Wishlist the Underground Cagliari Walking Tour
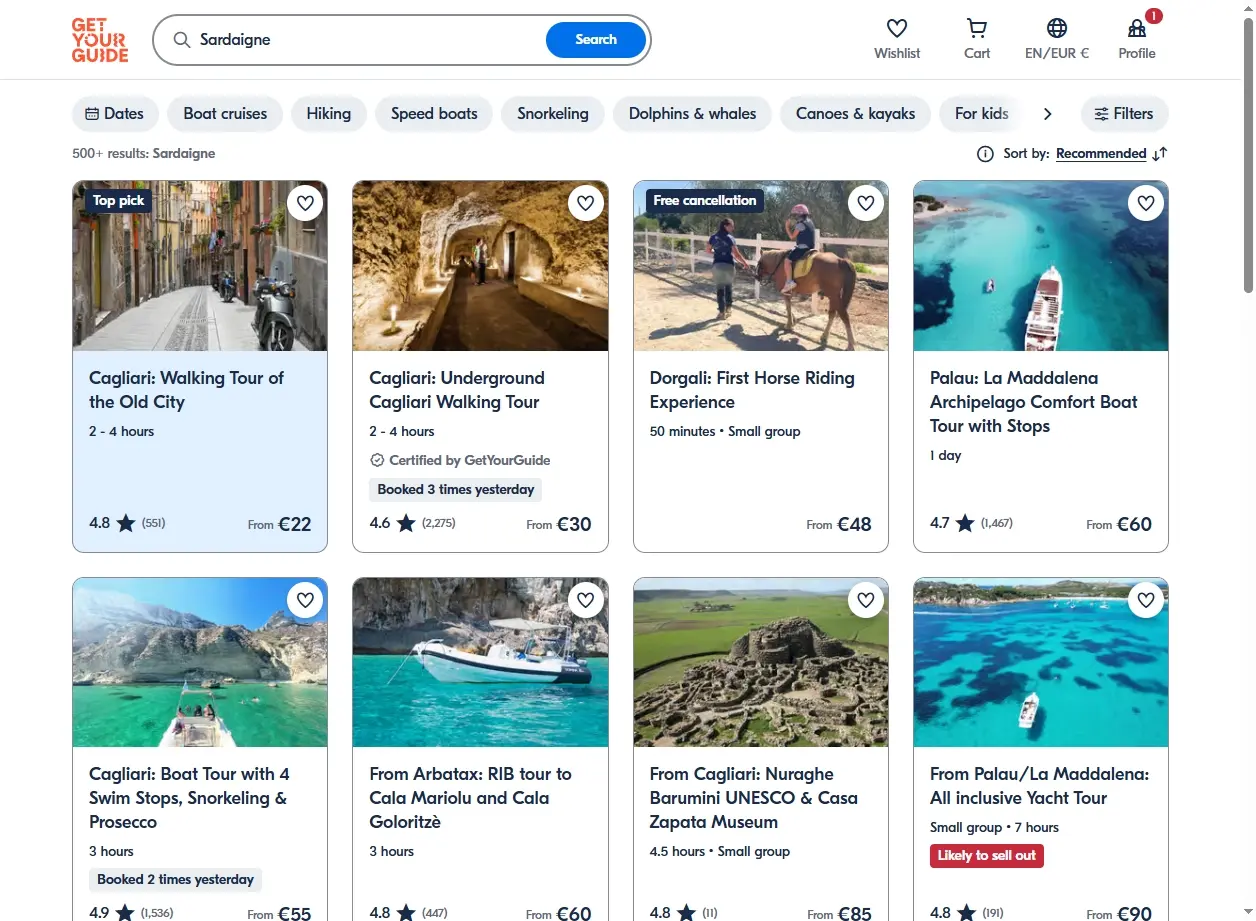The height and width of the screenshot is (921, 1256). tap(586, 204)
